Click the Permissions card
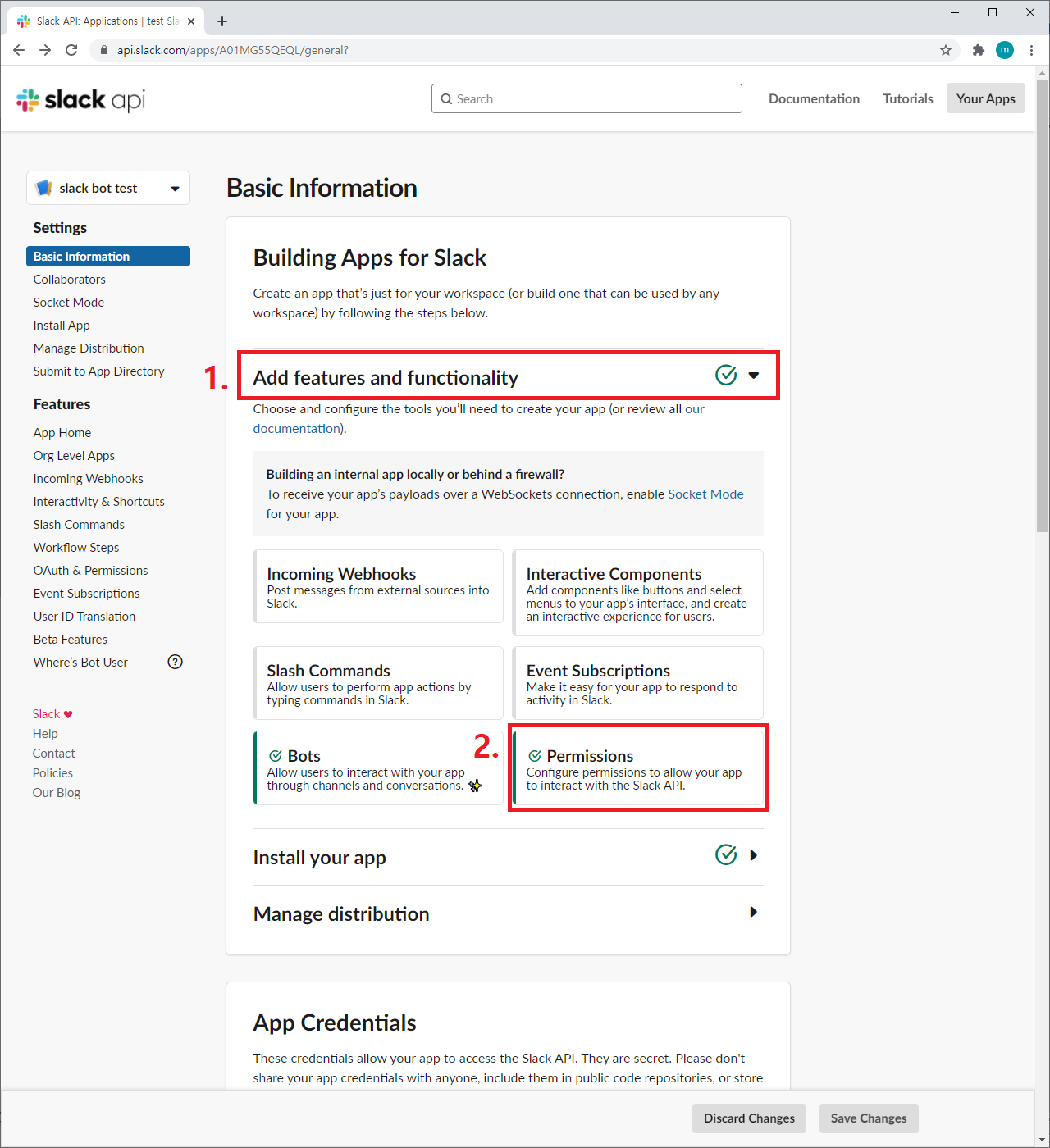Image resolution: width=1050 pixels, height=1148 pixels. coord(637,768)
